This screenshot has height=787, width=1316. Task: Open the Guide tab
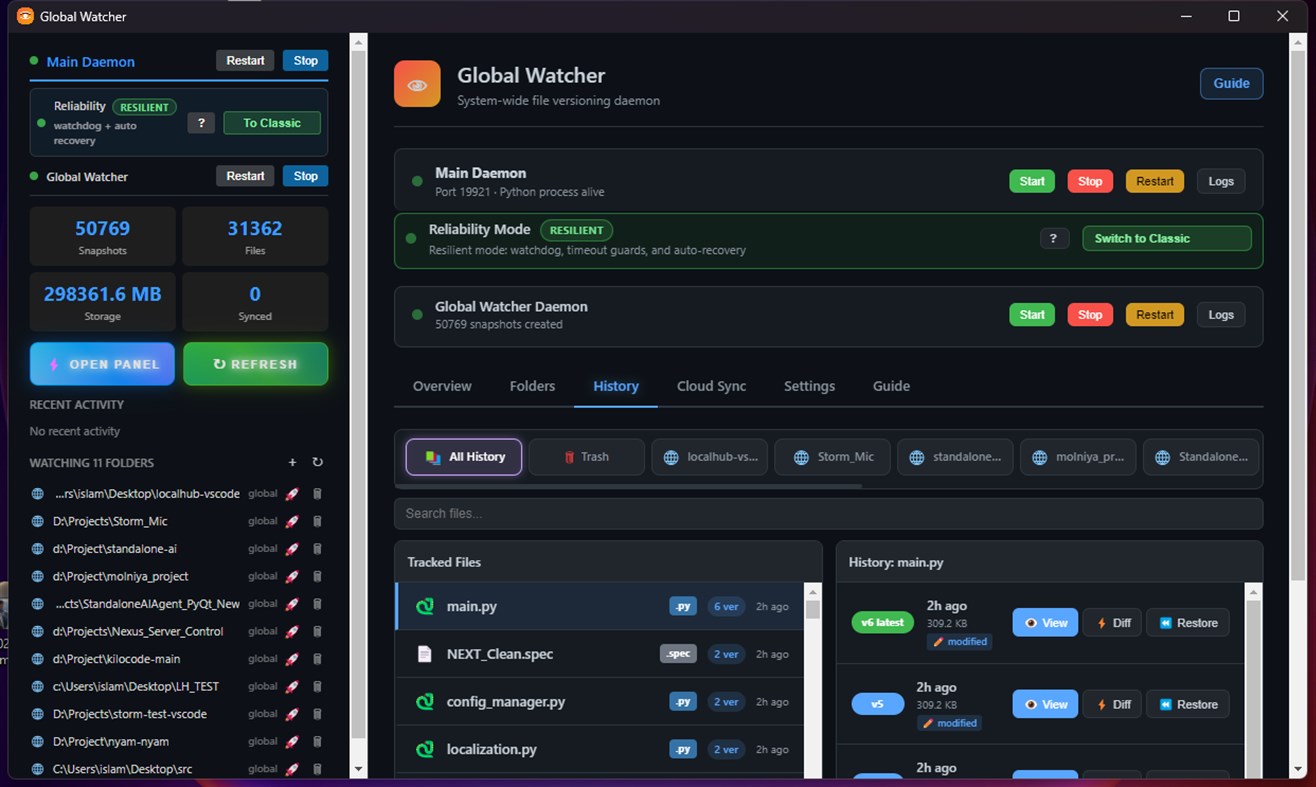pyautogui.click(x=891, y=386)
